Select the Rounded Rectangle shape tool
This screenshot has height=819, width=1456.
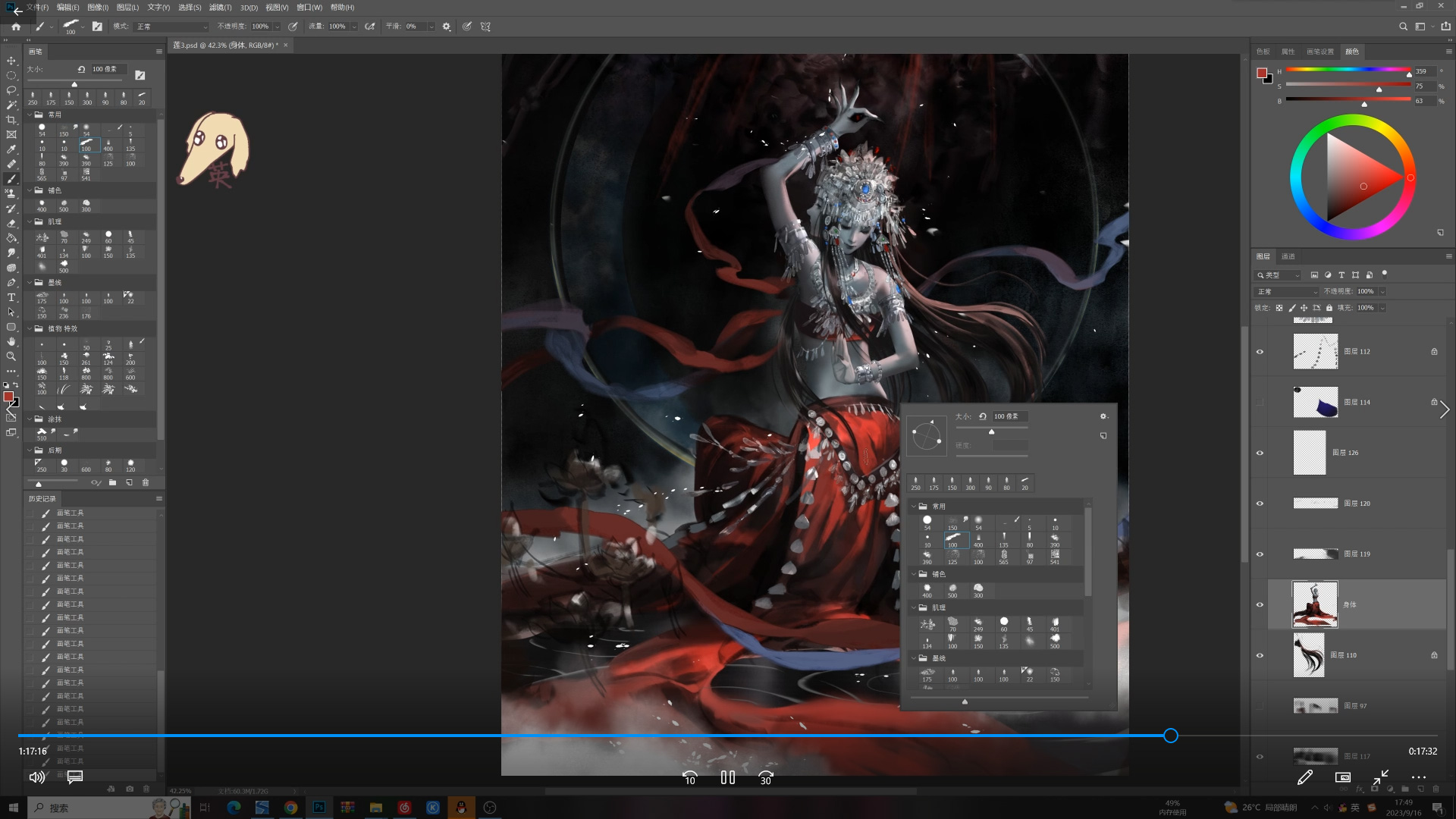pos(11,327)
